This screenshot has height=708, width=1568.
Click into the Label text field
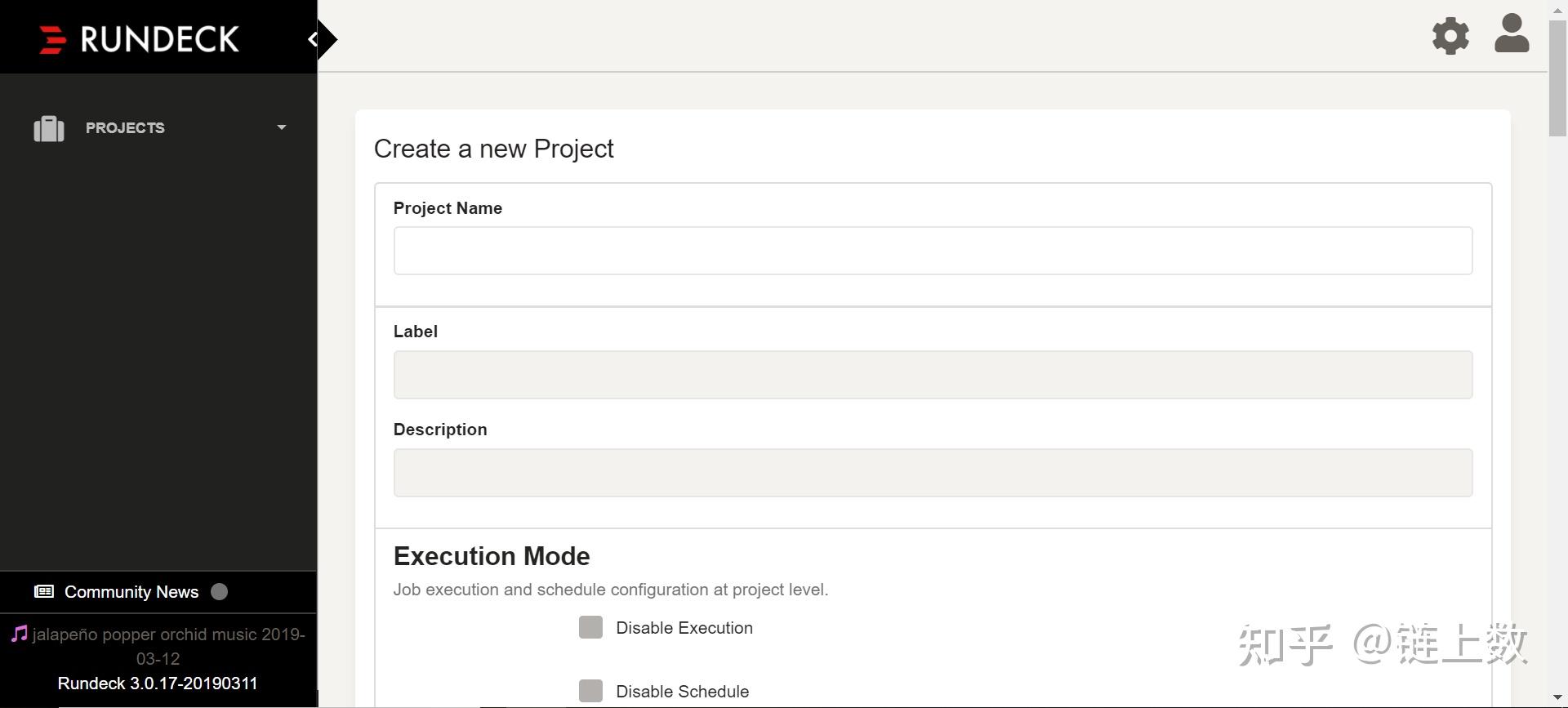click(933, 375)
